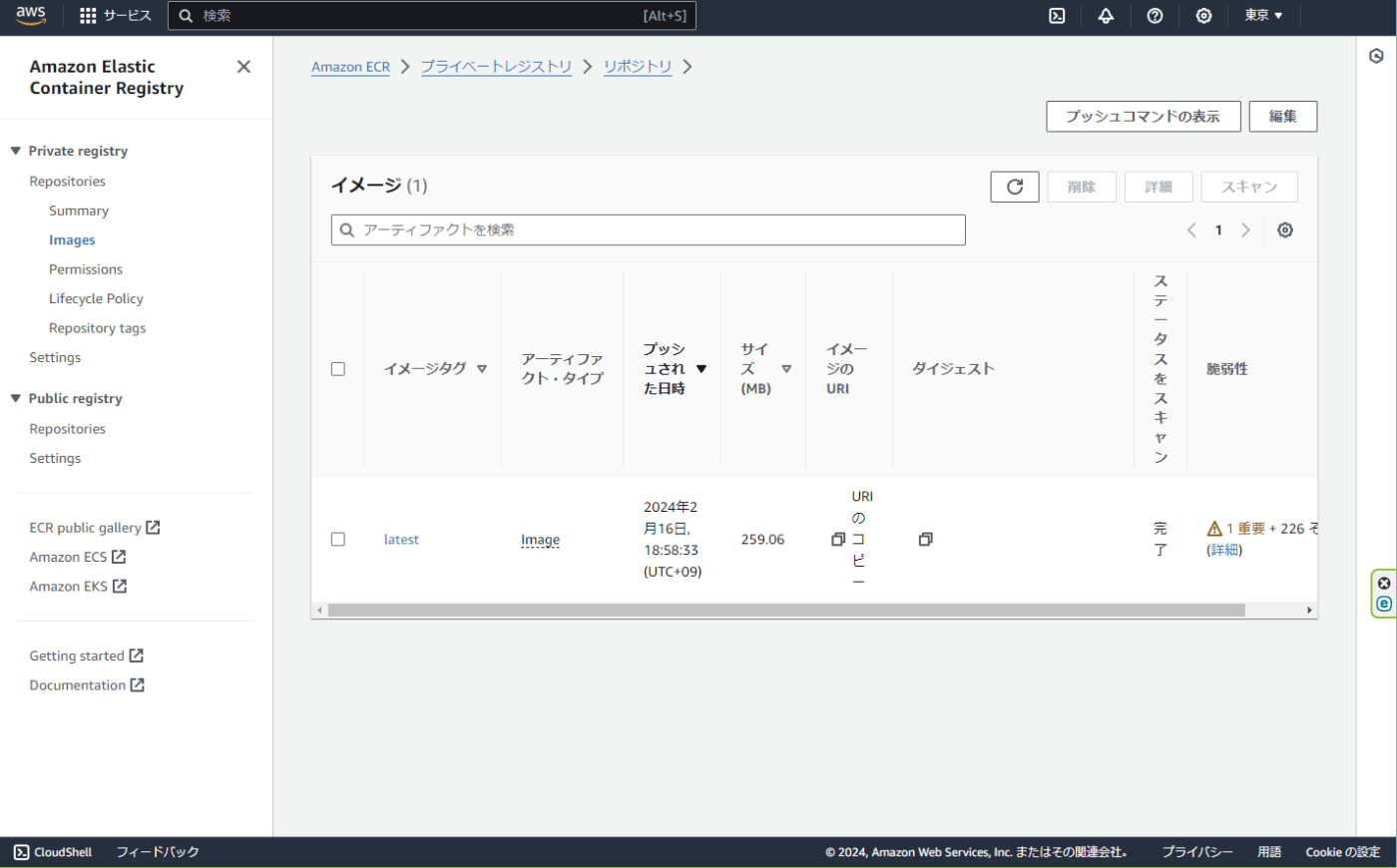The image size is (1397, 868).
Task: Open vulnerability 詳細 link
Action: point(1224,550)
